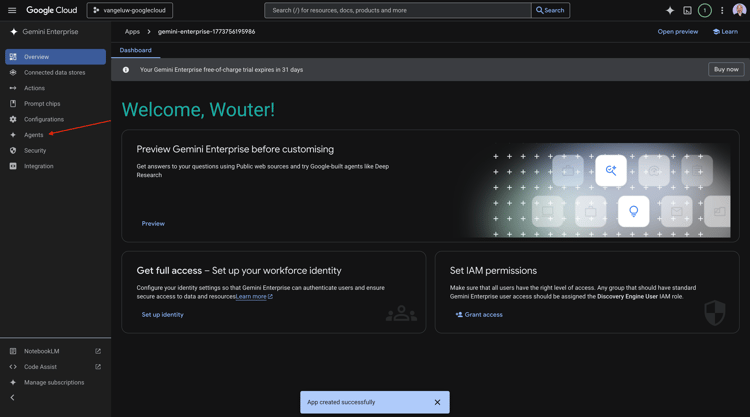Open the Learn more link
The height and width of the screenshot is (417, 750).
(x=254, y=296)
